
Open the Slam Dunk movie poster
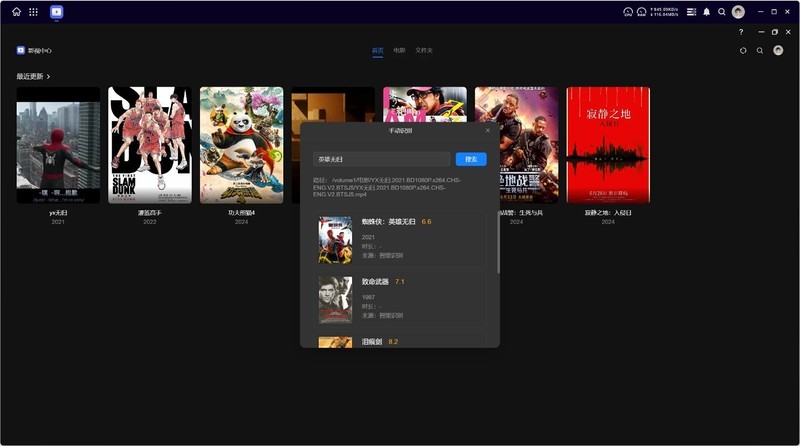click(x=150, y=145)
